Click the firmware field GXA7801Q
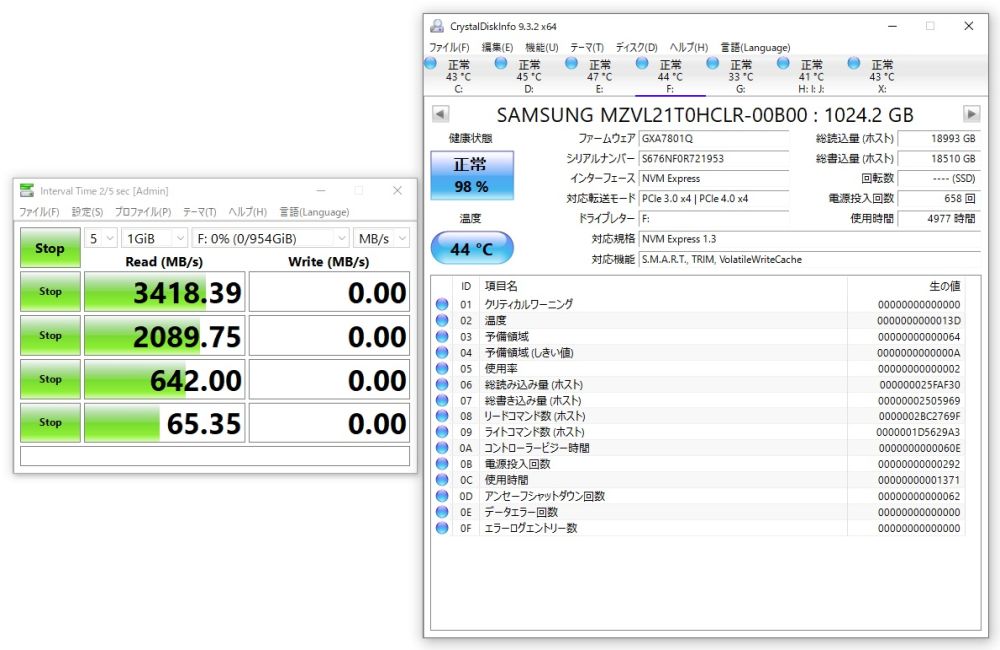The width and height of the screenshot is (1000, 650). 714,138
